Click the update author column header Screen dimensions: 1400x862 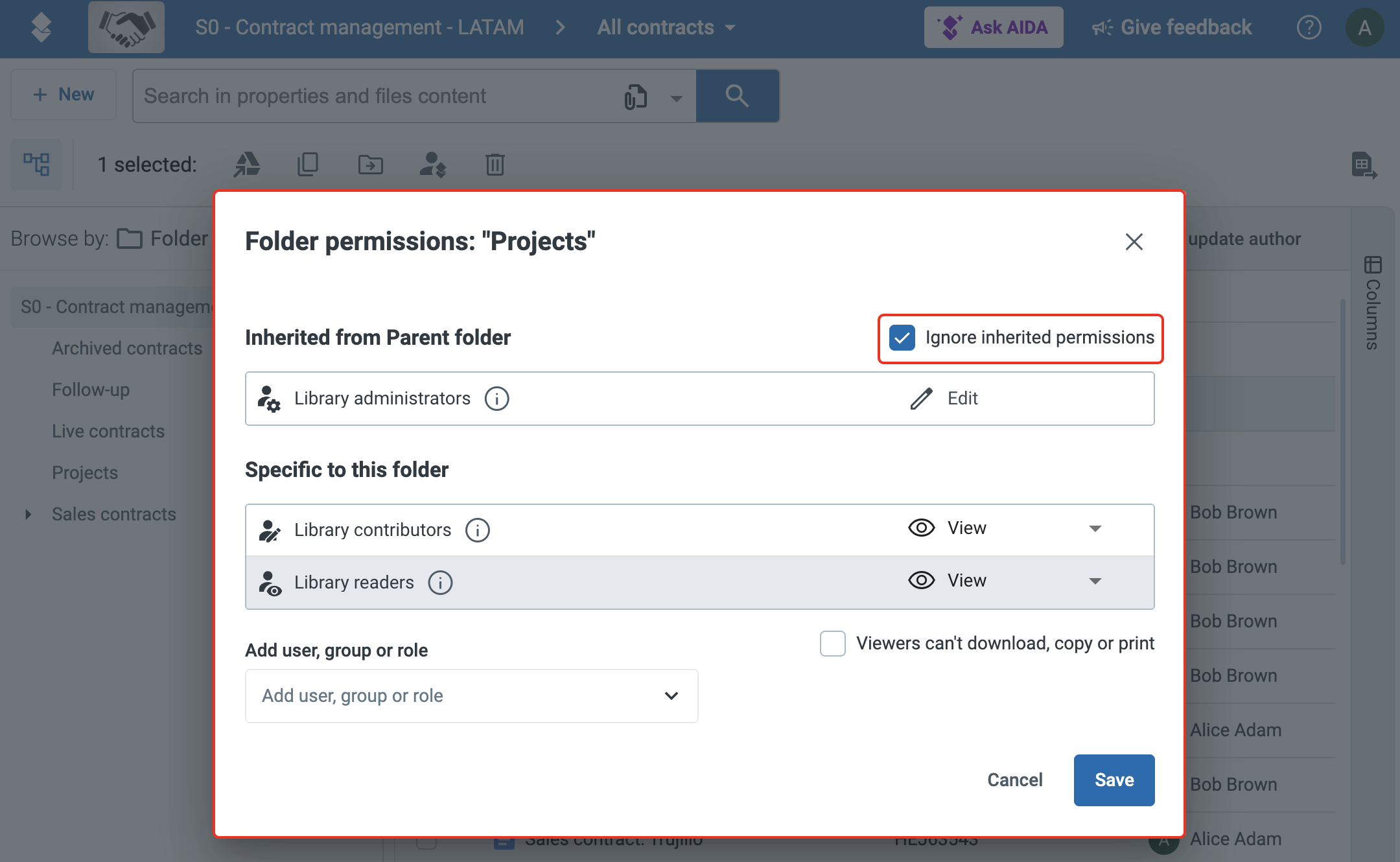[x=1244, y=239]
